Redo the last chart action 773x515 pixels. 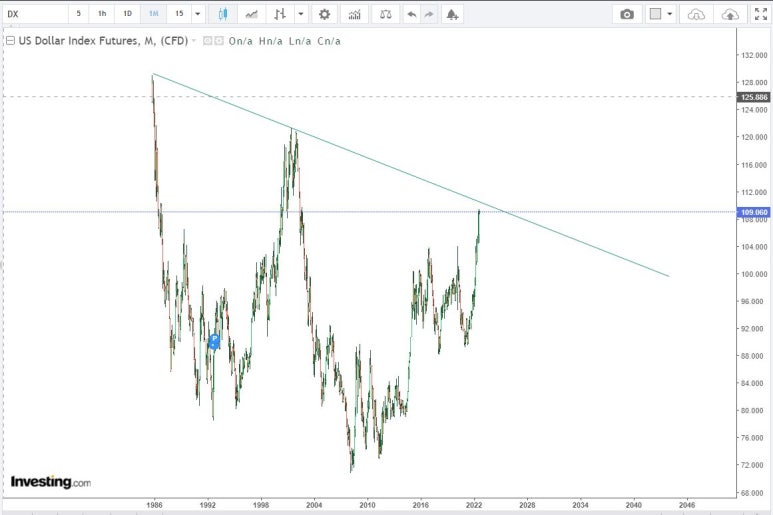tap(429, 14)
